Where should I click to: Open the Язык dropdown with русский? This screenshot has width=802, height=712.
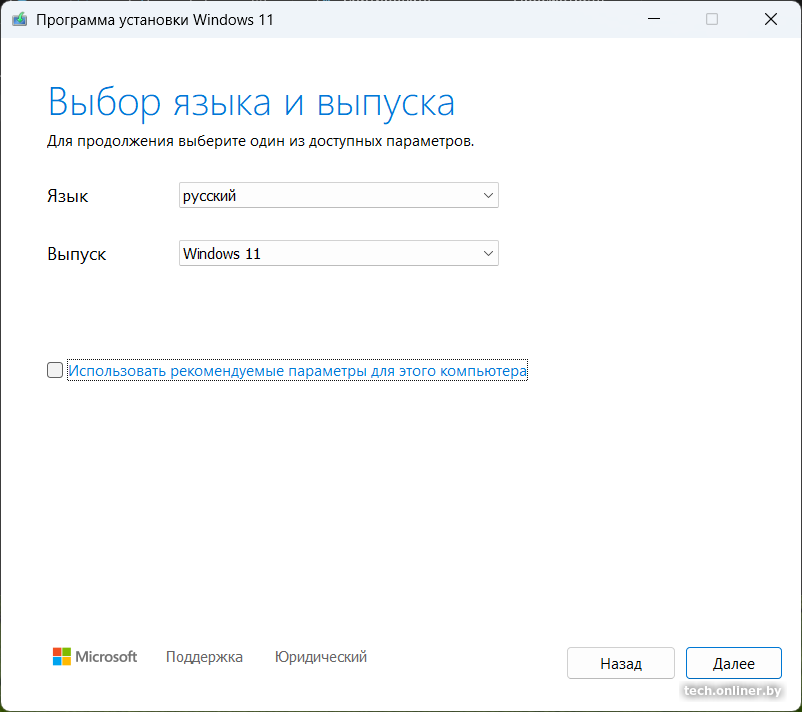click(339, 195)
